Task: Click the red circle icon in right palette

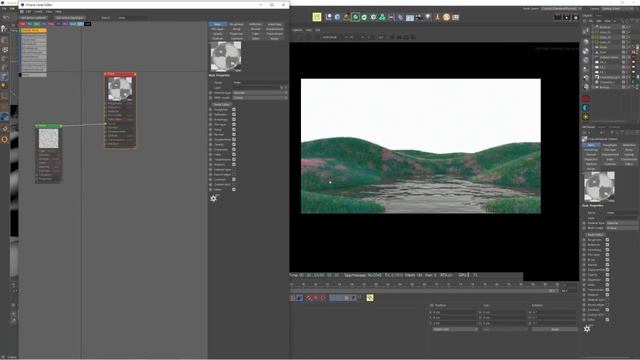Action: (x=586, y=99)
